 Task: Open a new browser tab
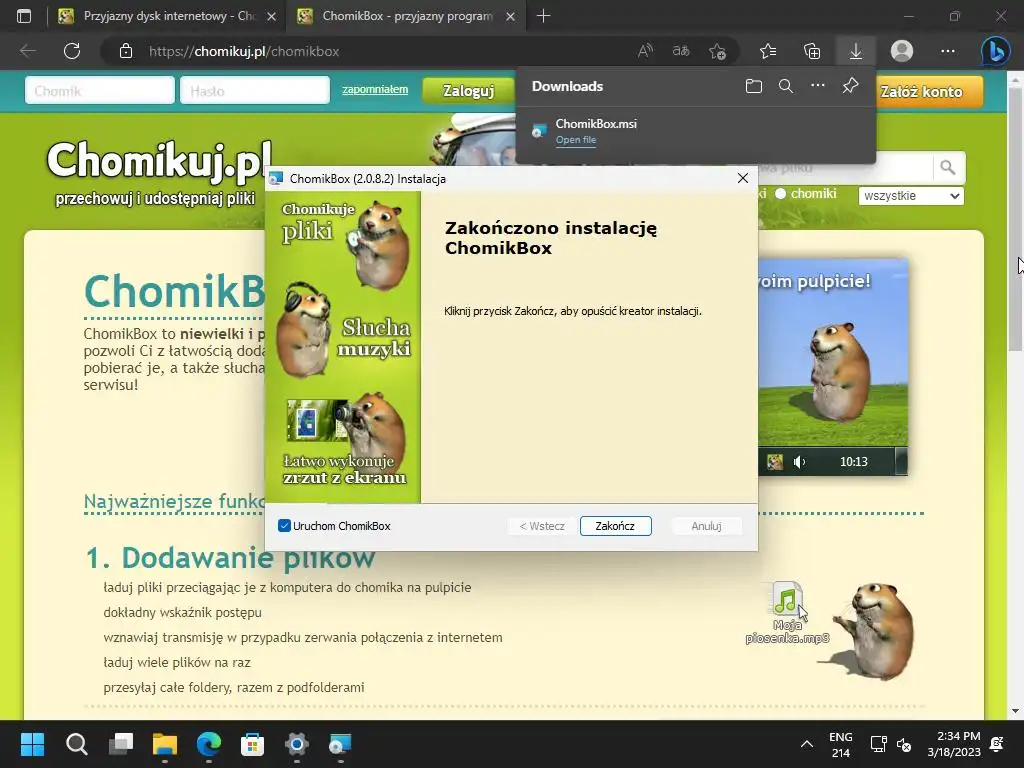543,16
